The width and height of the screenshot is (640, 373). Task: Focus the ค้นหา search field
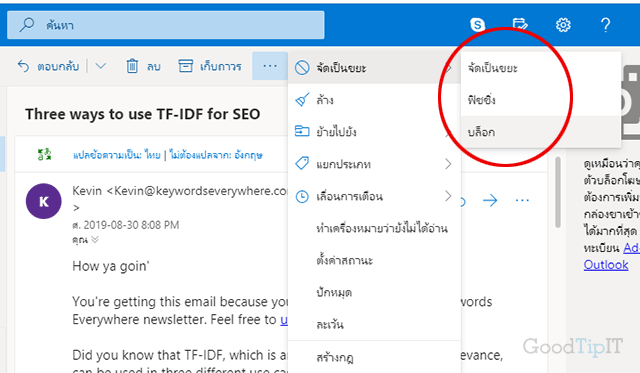(x=166, y=25)
